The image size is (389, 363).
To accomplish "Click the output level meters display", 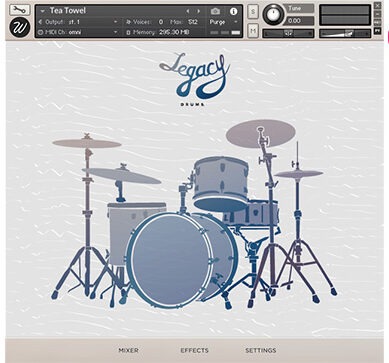I will tap(345, 15).
